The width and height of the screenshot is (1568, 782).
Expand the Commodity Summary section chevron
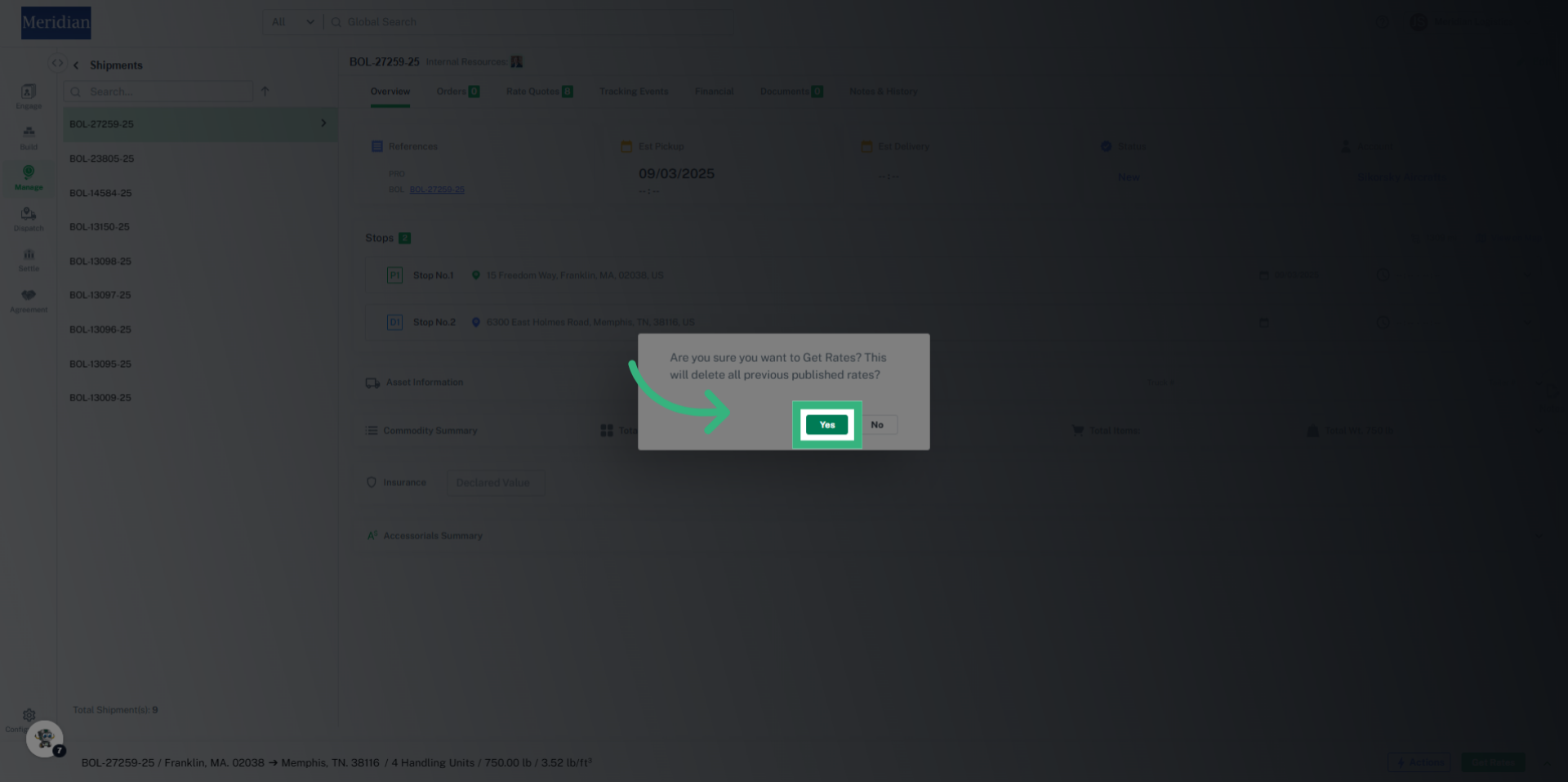(1538, 431)
